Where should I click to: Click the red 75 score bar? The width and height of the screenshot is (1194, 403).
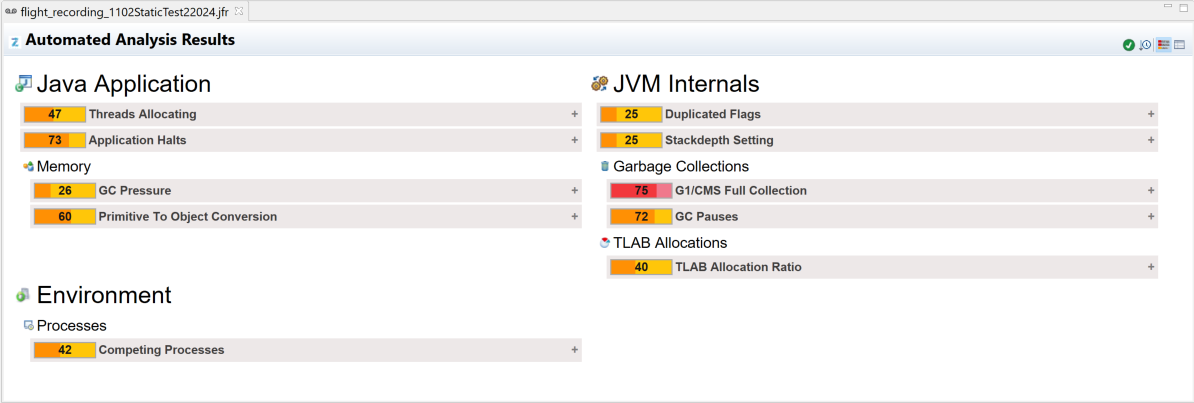tap(641, 190)
